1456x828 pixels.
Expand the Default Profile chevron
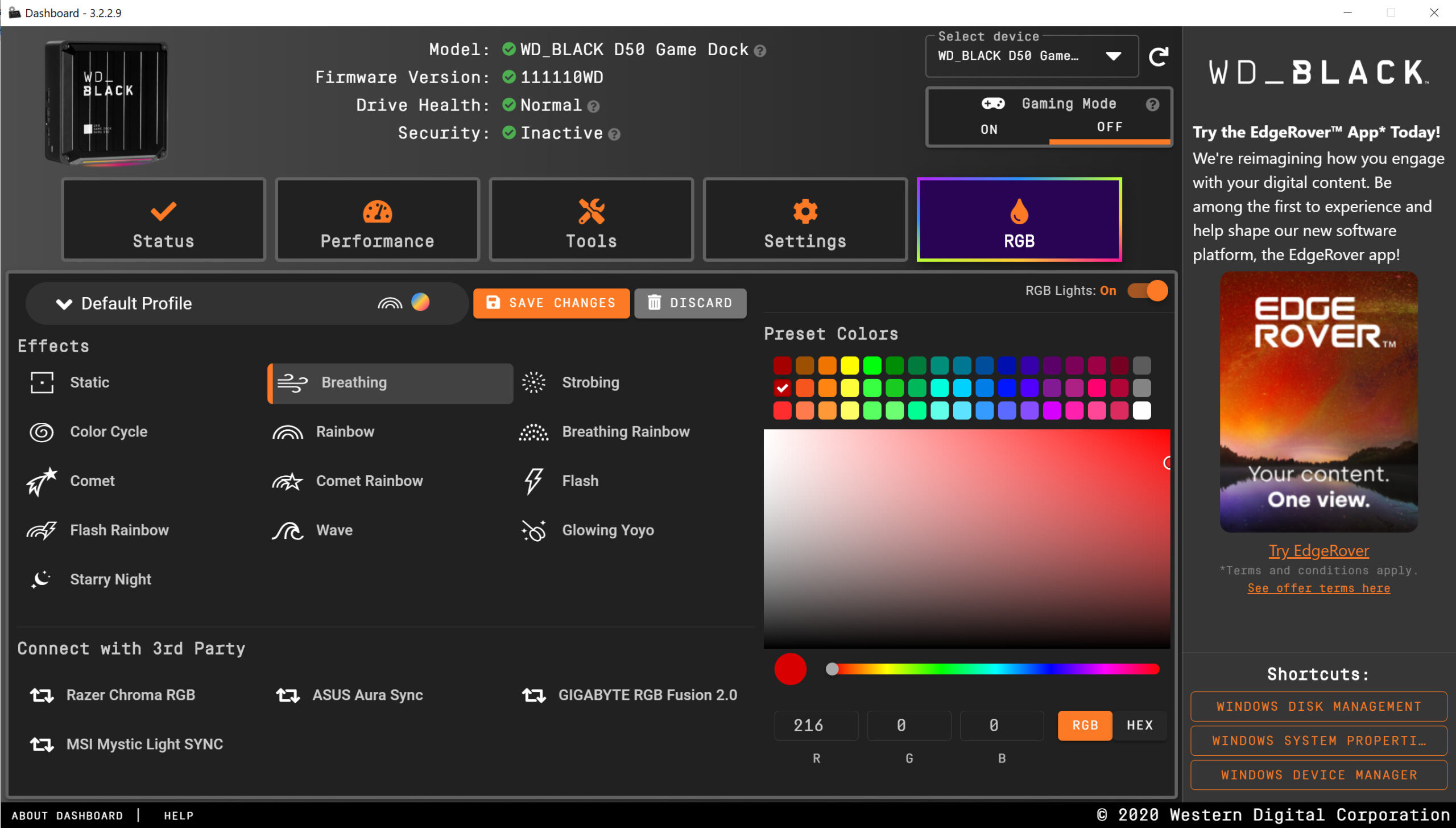(x=64, y=304)
